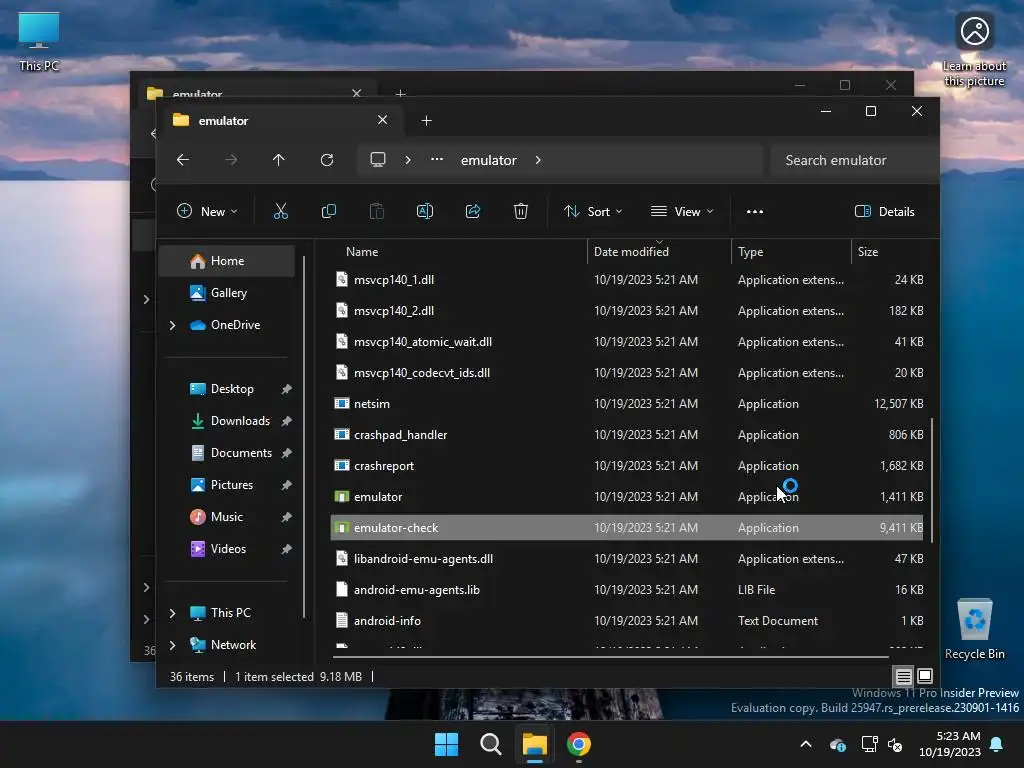Viewport: 1024px width, 768px height.
Task: Select libandroid-emu-agents.dll
Action: click(627, 559)
